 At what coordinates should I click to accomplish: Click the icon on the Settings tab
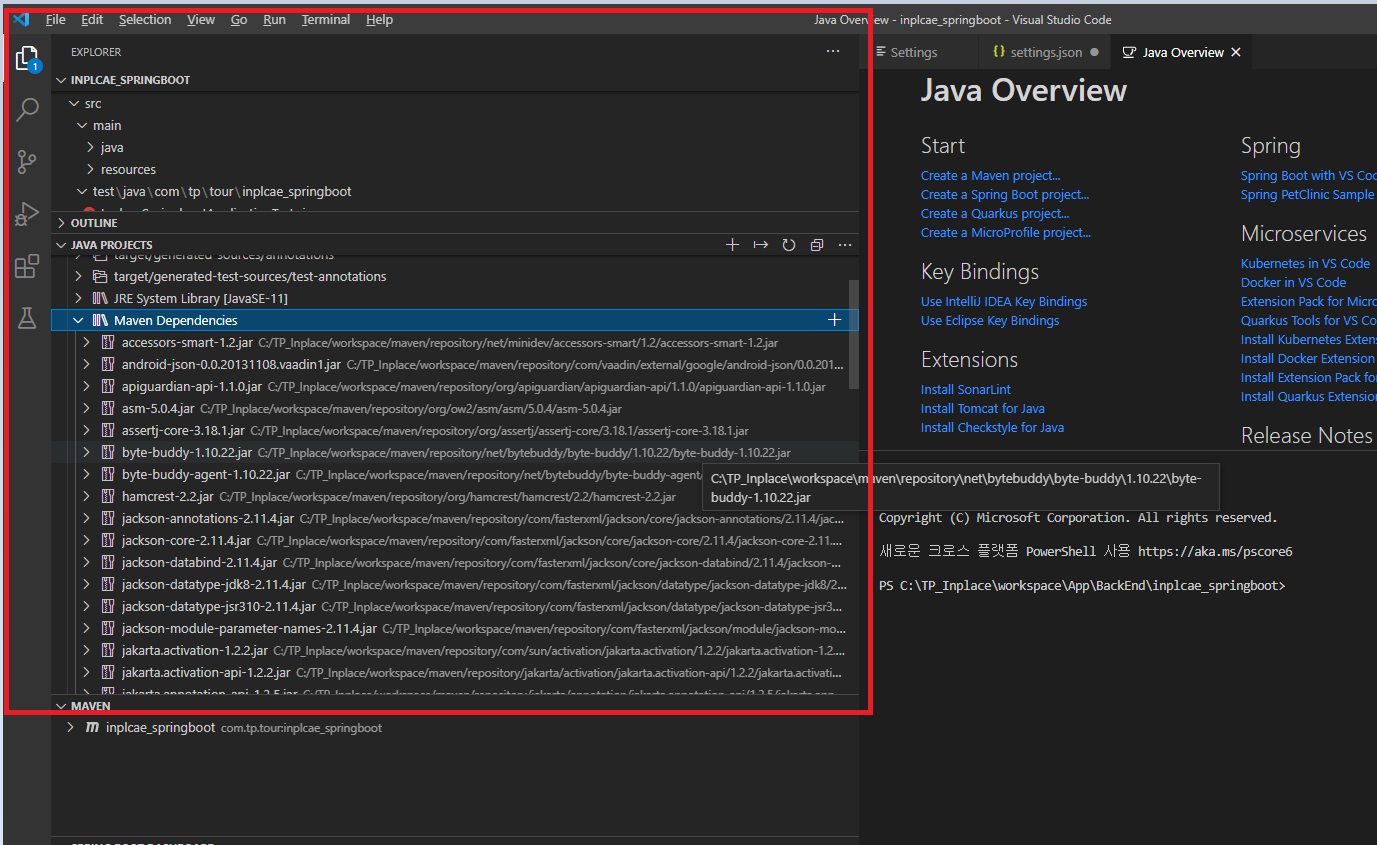click(881, 52)
